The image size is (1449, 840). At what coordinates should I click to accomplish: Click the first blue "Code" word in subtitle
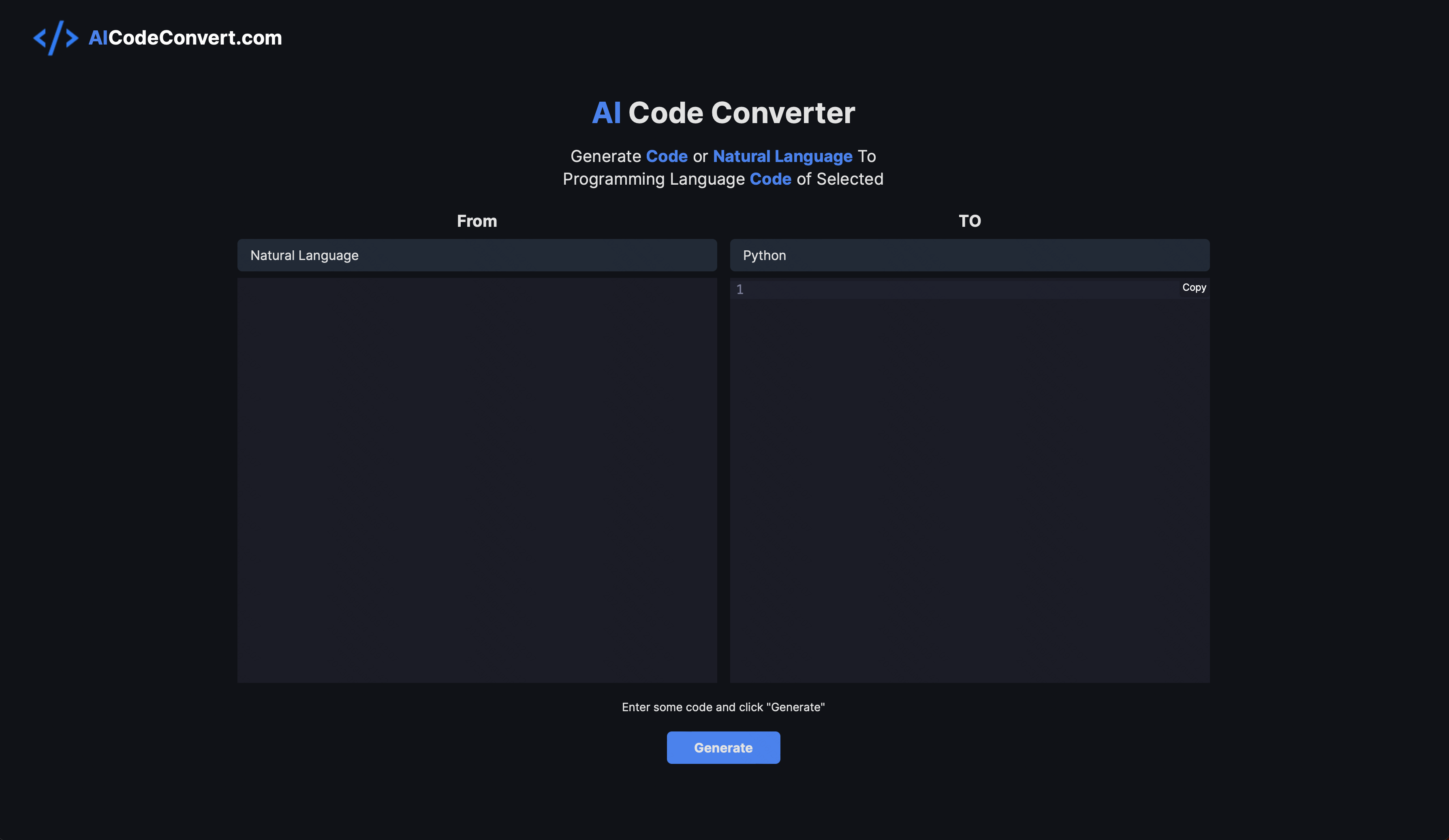point(667,156)
